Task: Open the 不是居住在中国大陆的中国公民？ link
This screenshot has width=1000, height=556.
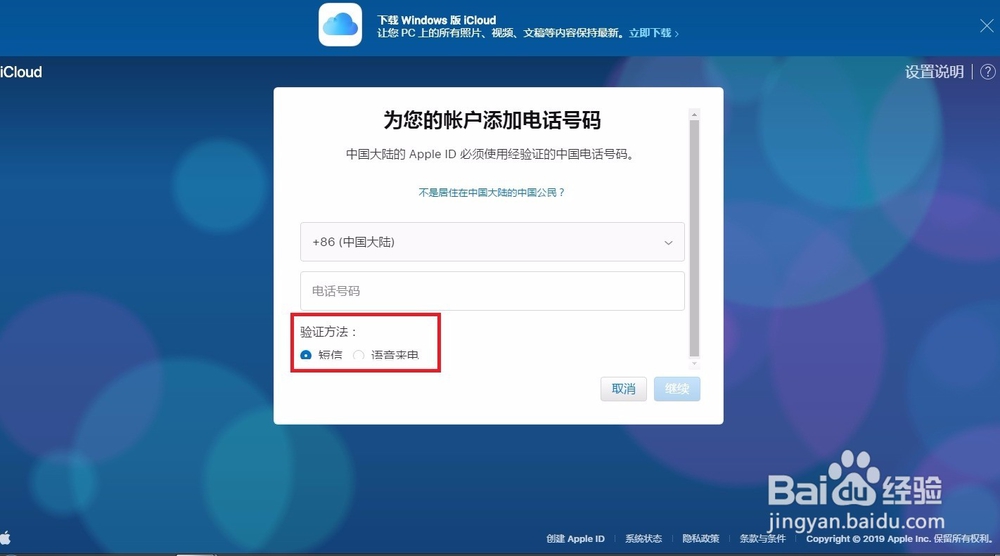Action: (492, 192)
